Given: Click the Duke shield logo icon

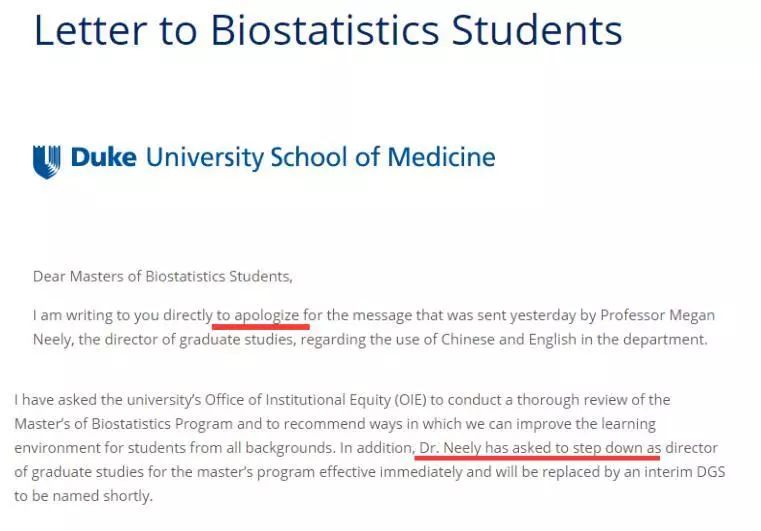Looking at the screenshot, I should [47, 162].
